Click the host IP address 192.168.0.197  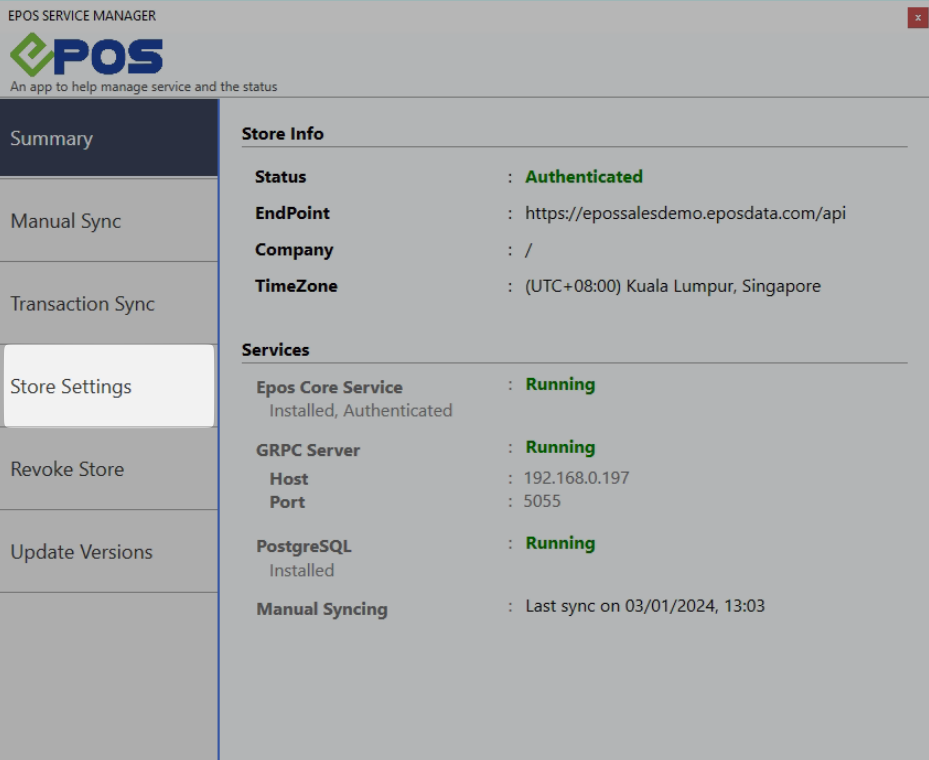click(x=576, y=477)
